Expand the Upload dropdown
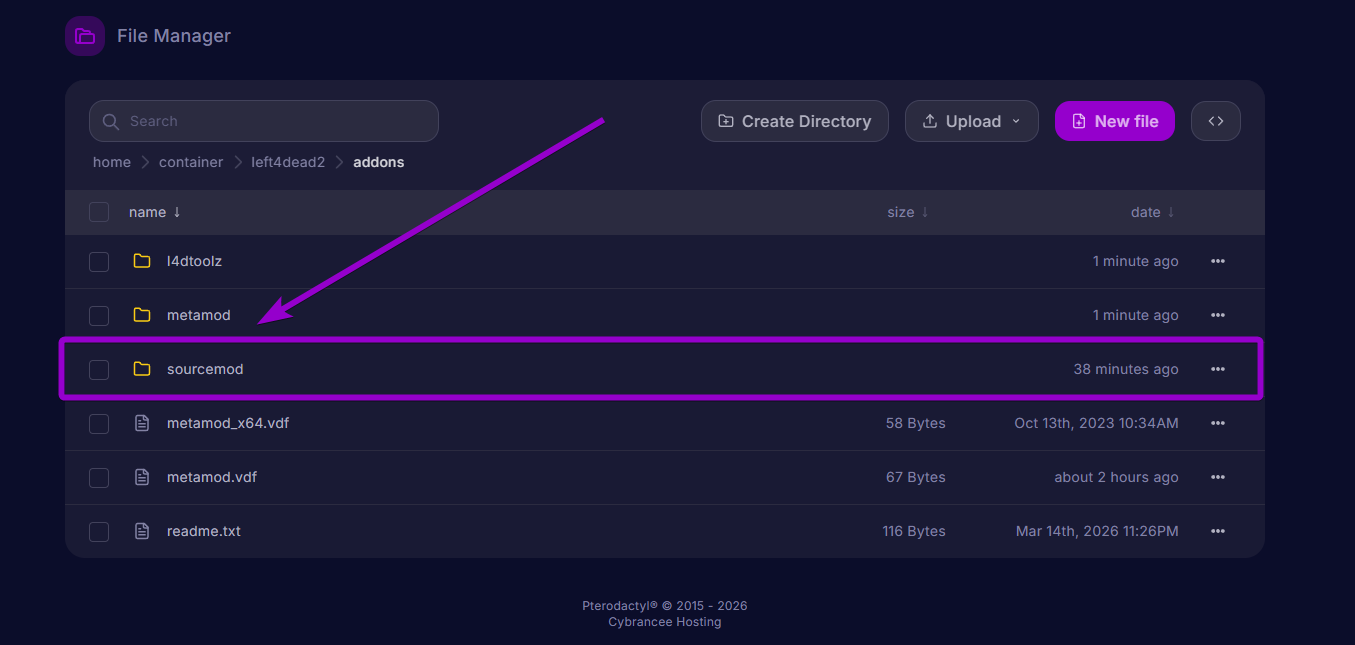Screen dimensions: 1355x645 coord(972,121)
